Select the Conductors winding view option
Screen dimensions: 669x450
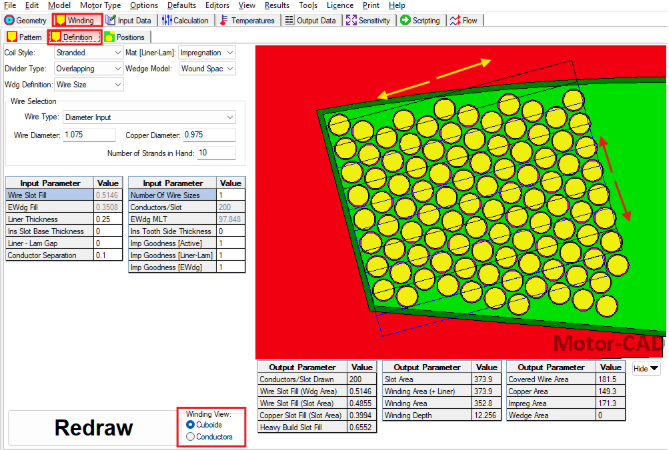click(x=191, y=436)
